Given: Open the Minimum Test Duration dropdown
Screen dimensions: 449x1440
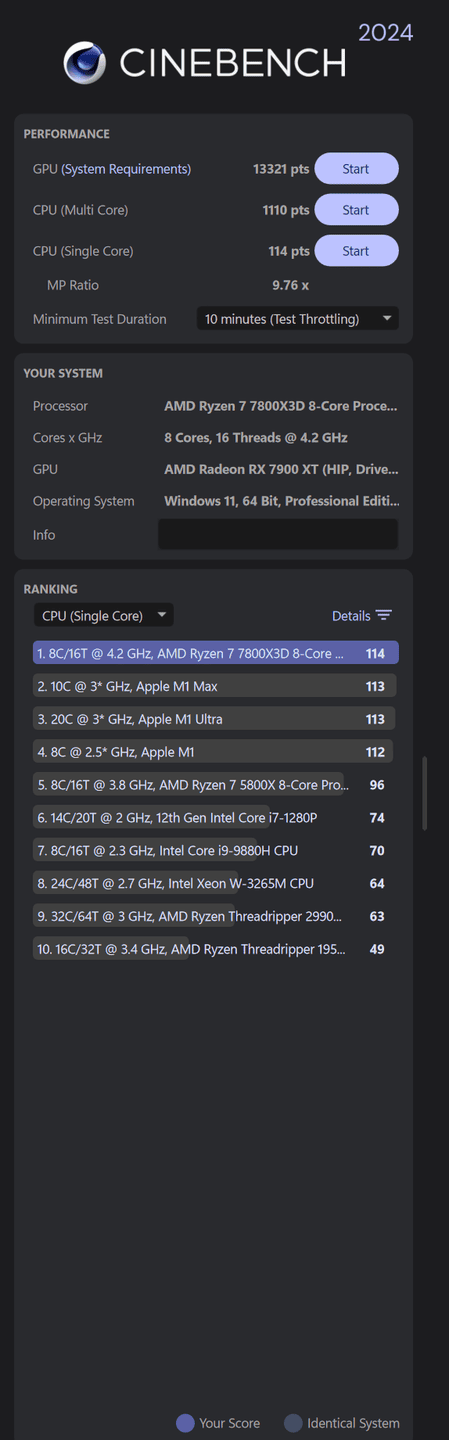Looking at the screenshot, I should coord(297,319).
